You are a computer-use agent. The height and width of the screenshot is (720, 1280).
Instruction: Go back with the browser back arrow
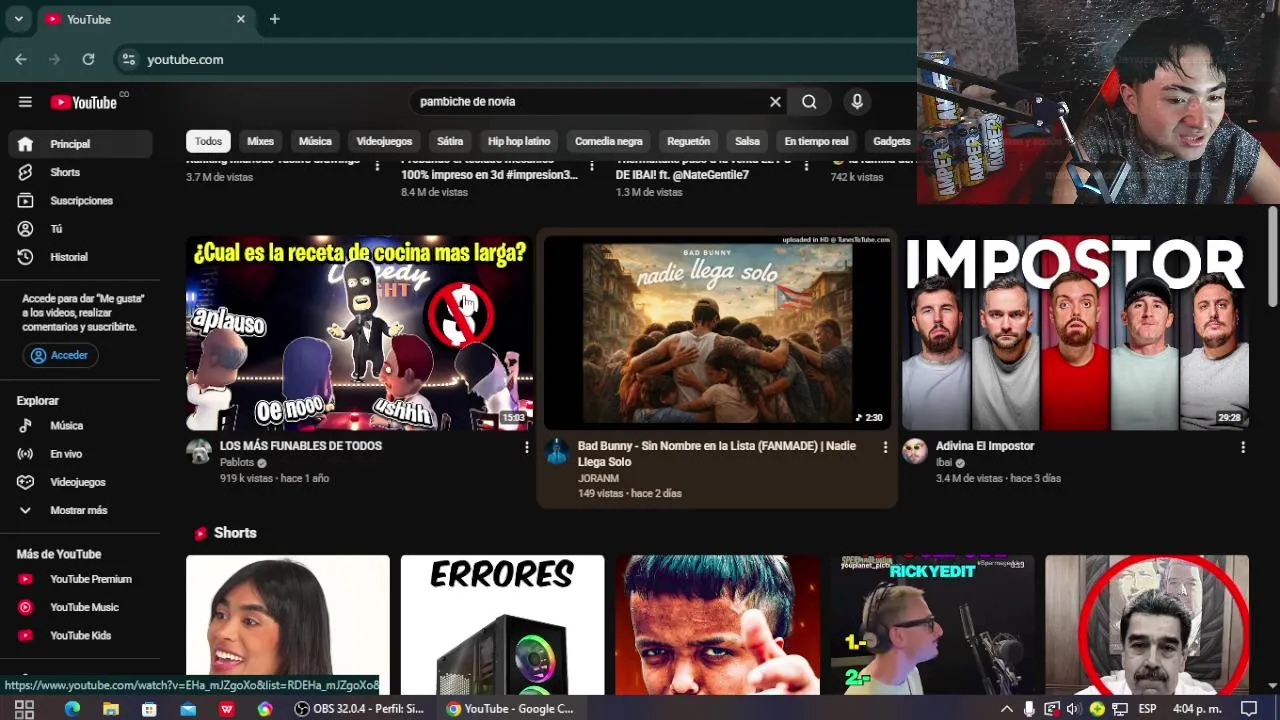(21, 59)
